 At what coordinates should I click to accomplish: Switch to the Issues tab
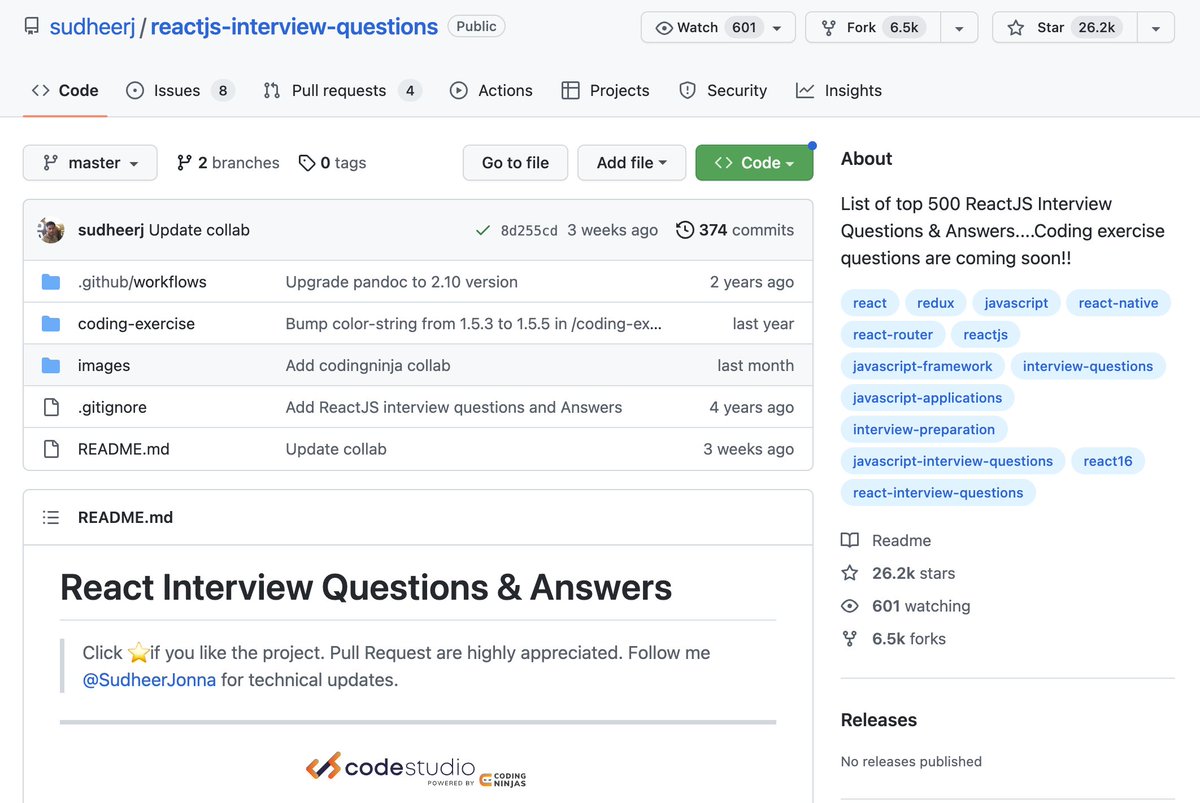coord(180,90)
